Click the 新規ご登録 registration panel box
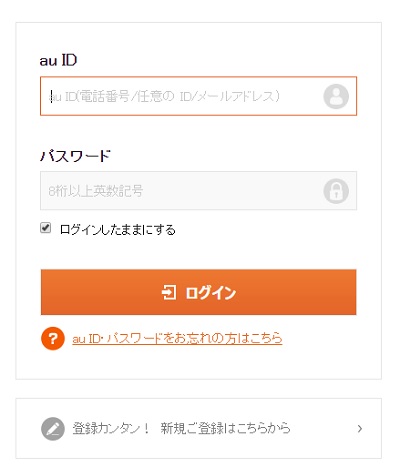400x467 pixels. point(199,428)
